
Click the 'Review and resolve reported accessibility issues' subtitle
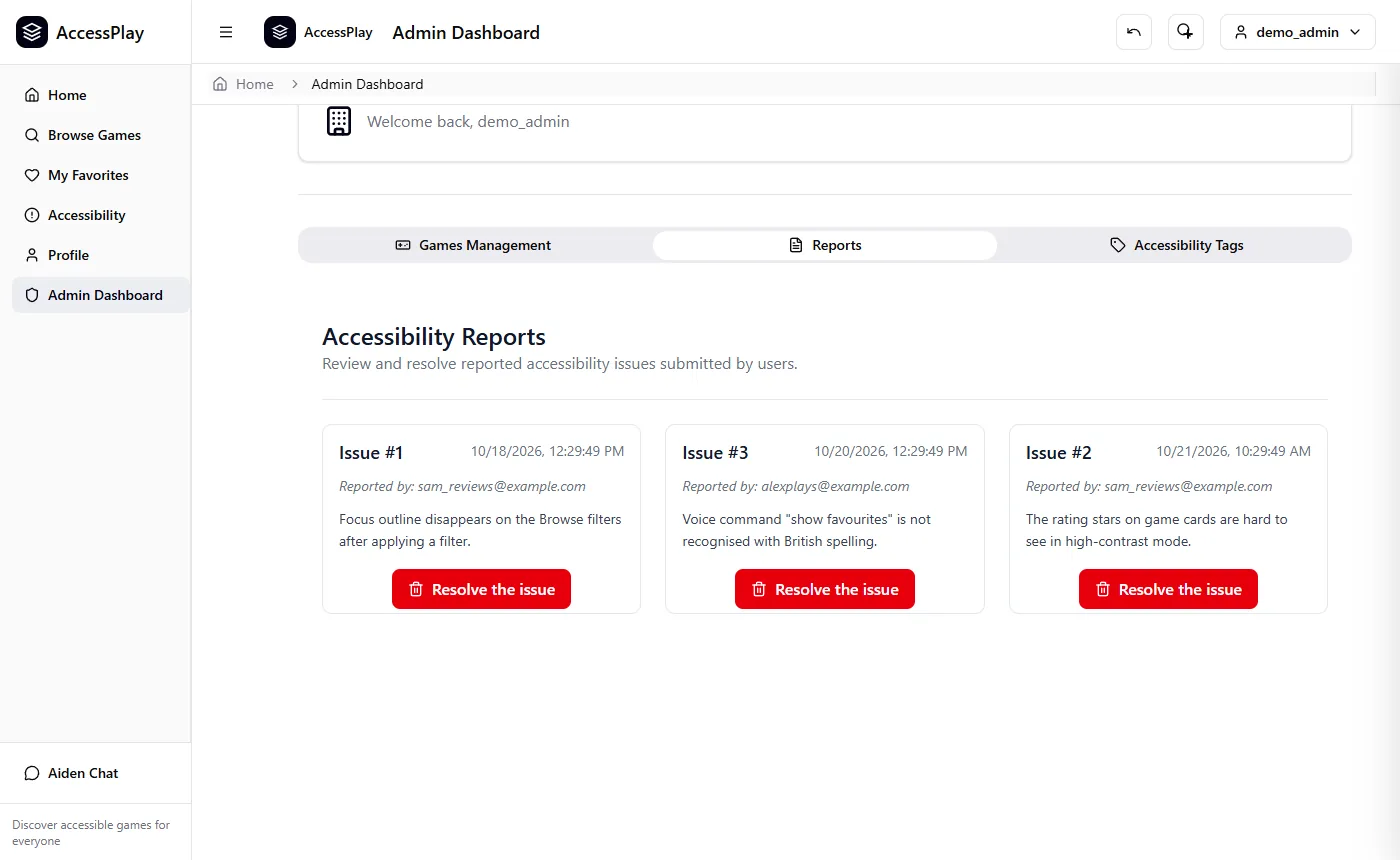[x=560, y=364]
